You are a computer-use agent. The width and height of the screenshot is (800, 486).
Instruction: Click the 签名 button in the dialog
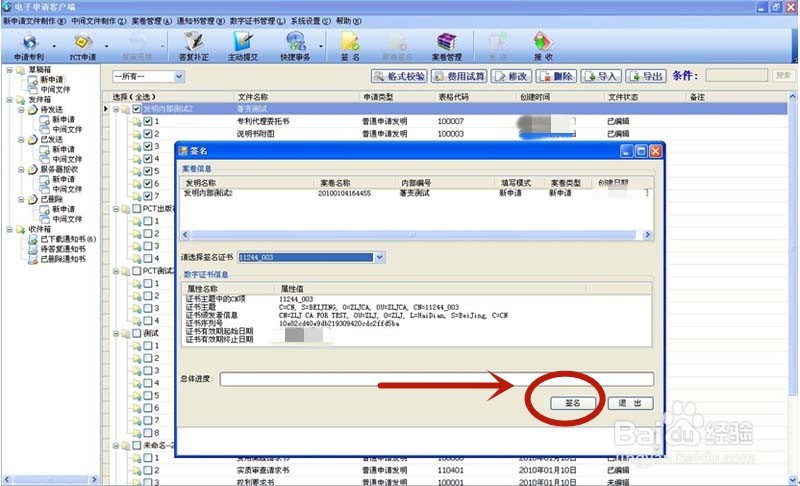pos(573,403)
